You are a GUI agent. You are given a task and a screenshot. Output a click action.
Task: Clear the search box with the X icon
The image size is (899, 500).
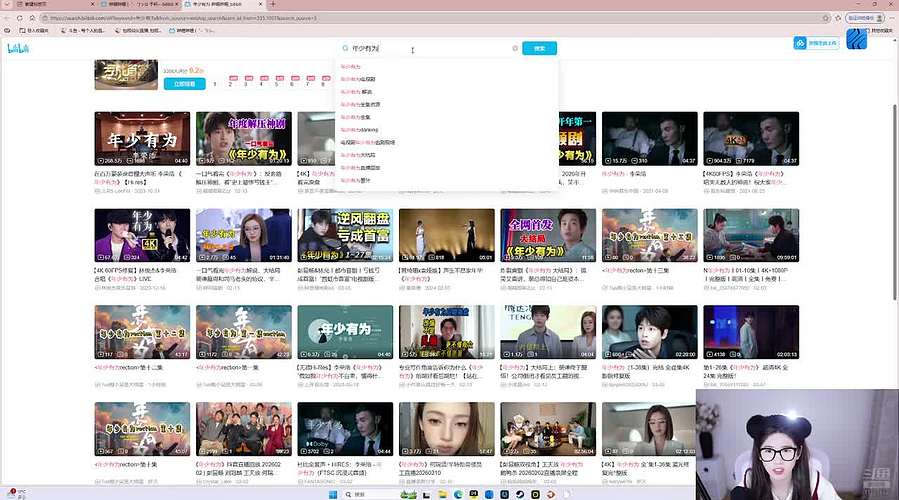tap(515, 48)
